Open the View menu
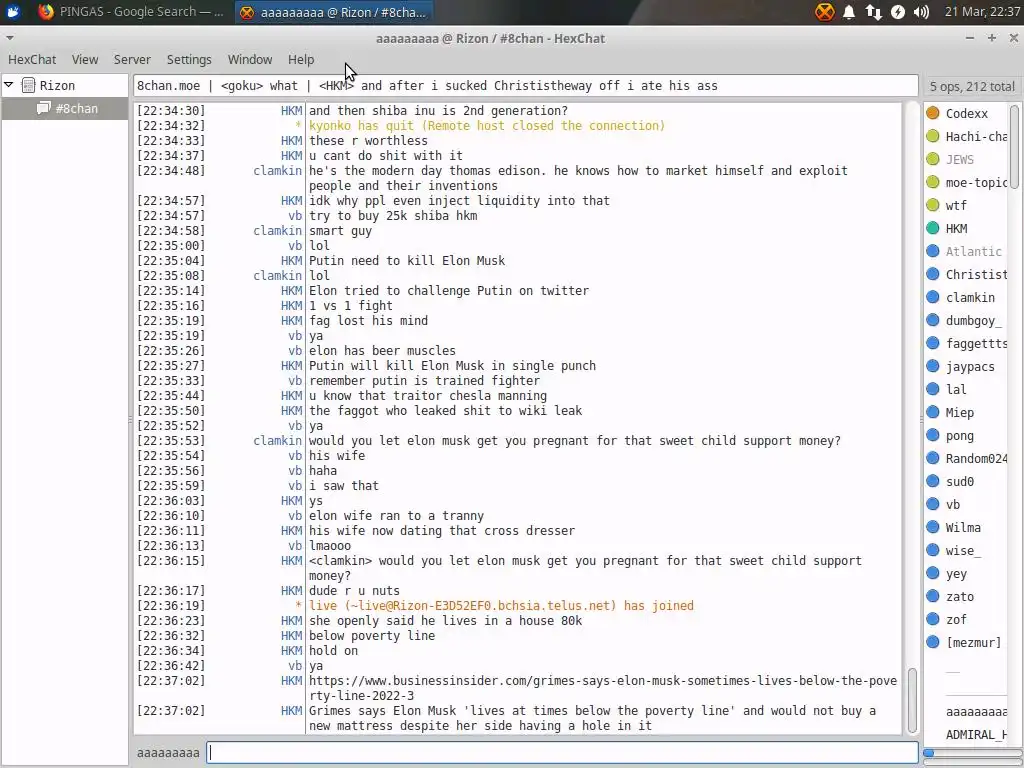The width and height of the screenshot is (1024, 768). (85, 59)
